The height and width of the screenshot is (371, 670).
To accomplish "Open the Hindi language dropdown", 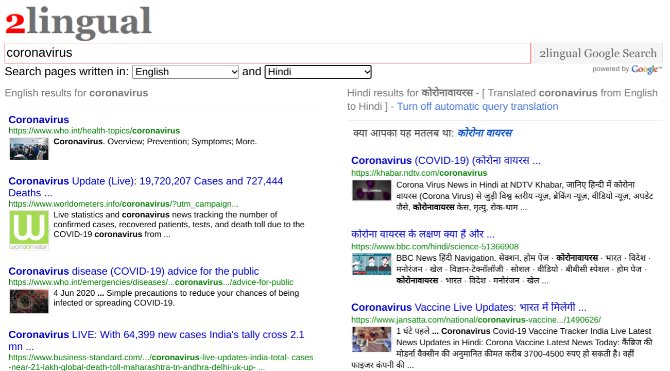I will [318, 72].
